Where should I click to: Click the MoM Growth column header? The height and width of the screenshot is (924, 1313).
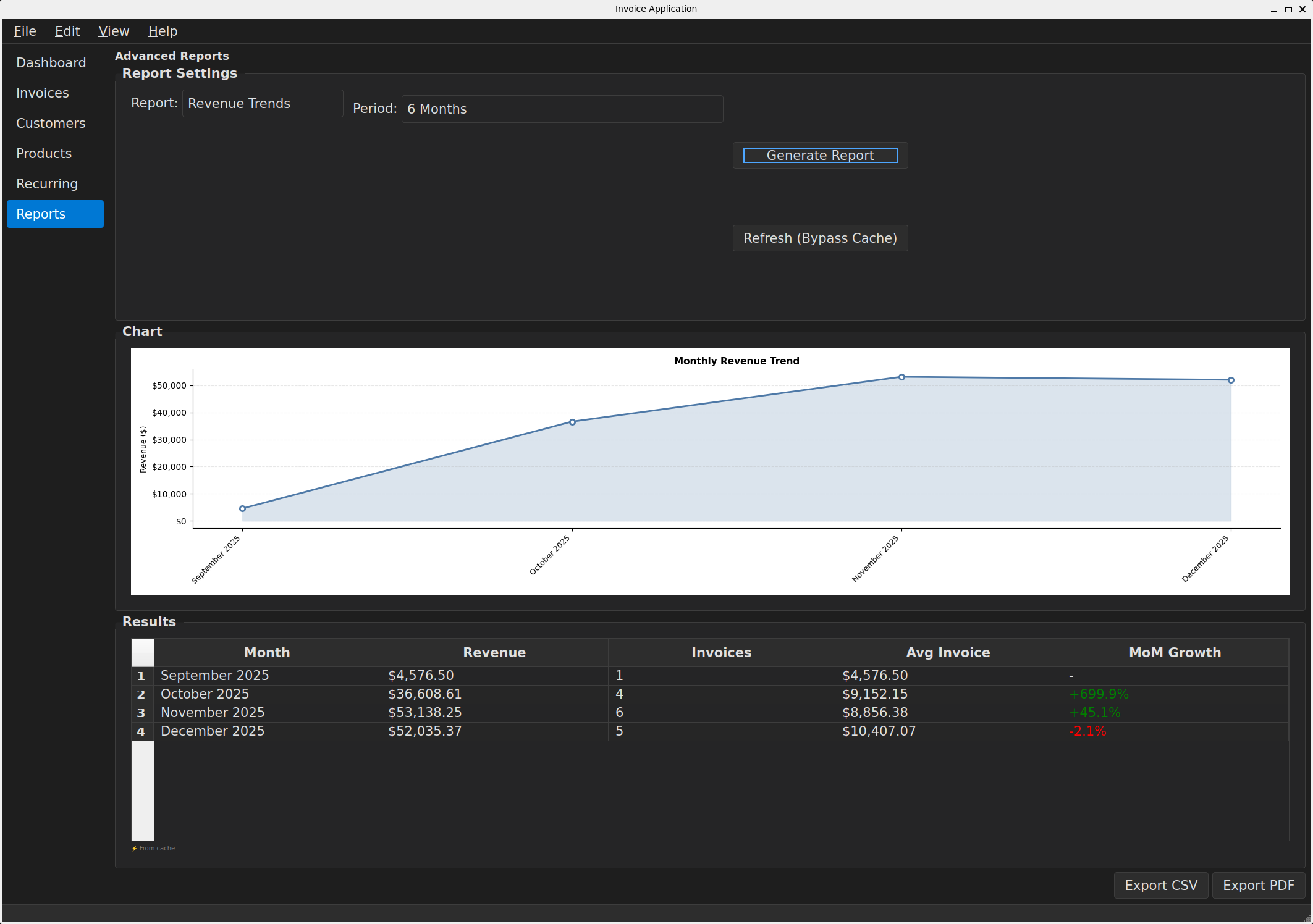[1174, 653]
